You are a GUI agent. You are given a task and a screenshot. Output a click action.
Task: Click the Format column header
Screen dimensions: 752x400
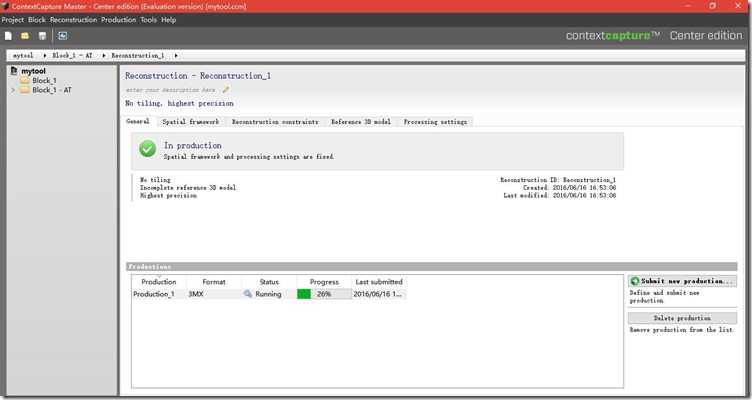pos(214,282)
